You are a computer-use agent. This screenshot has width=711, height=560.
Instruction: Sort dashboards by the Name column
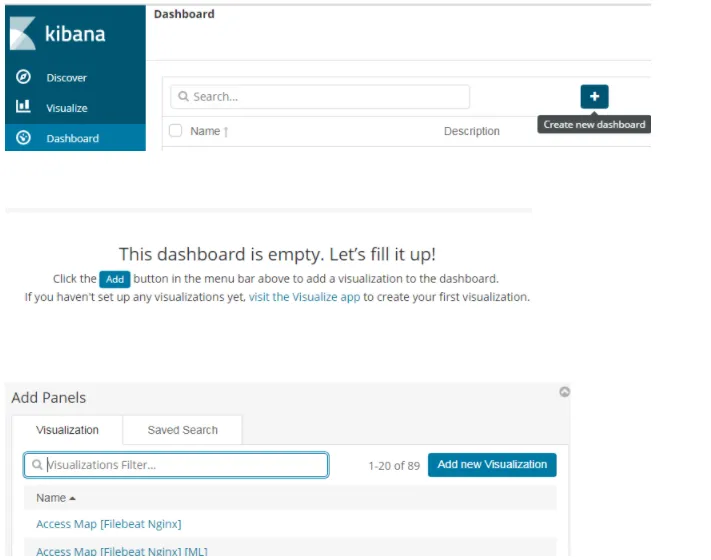(x=208, y=131)
